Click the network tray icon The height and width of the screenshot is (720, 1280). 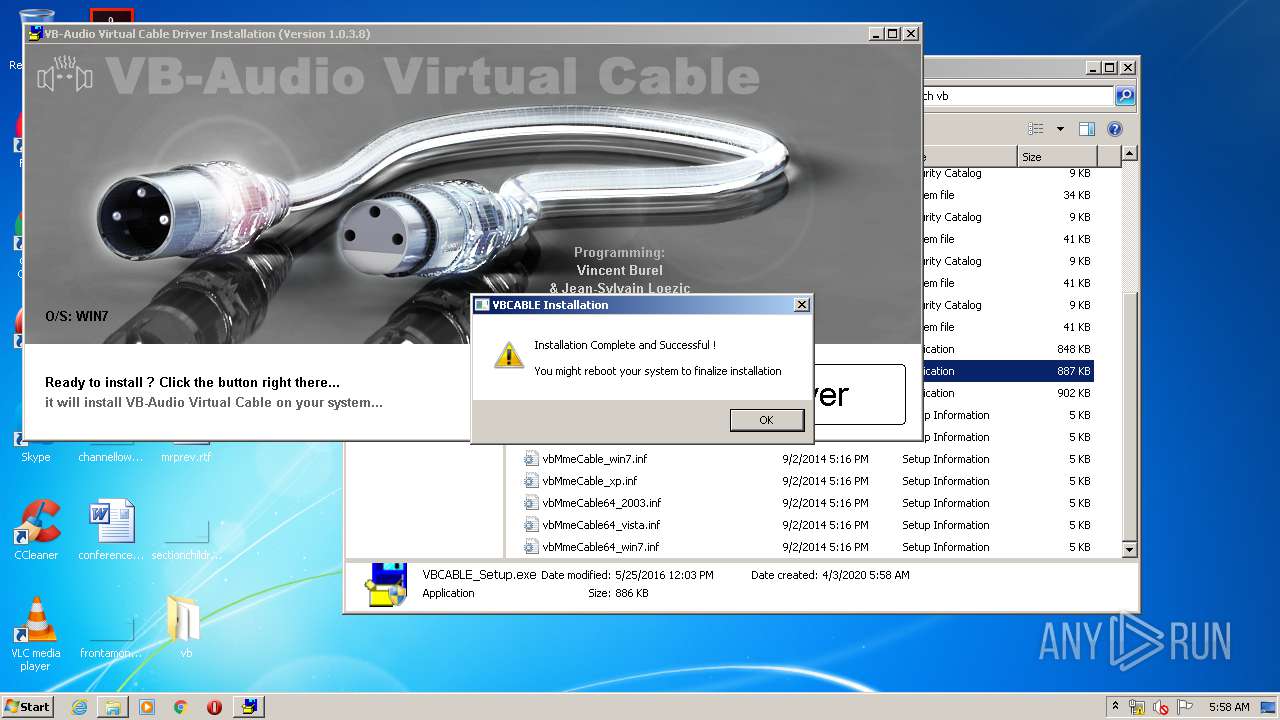tap(1137, 707)
